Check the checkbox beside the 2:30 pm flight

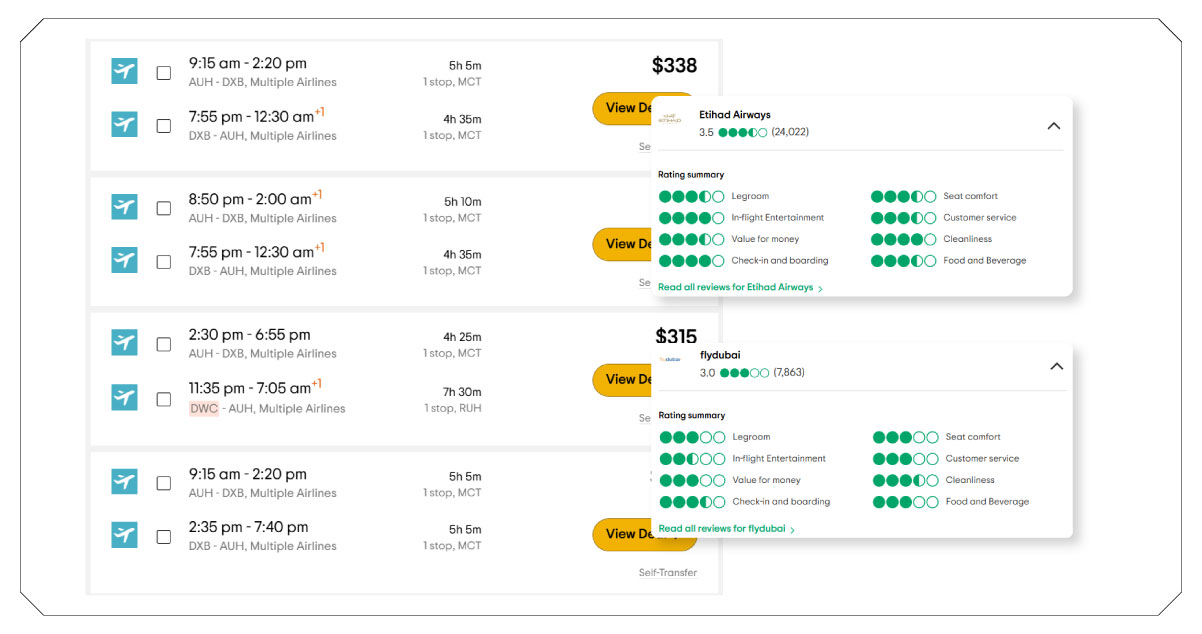(x=163, y=343)
